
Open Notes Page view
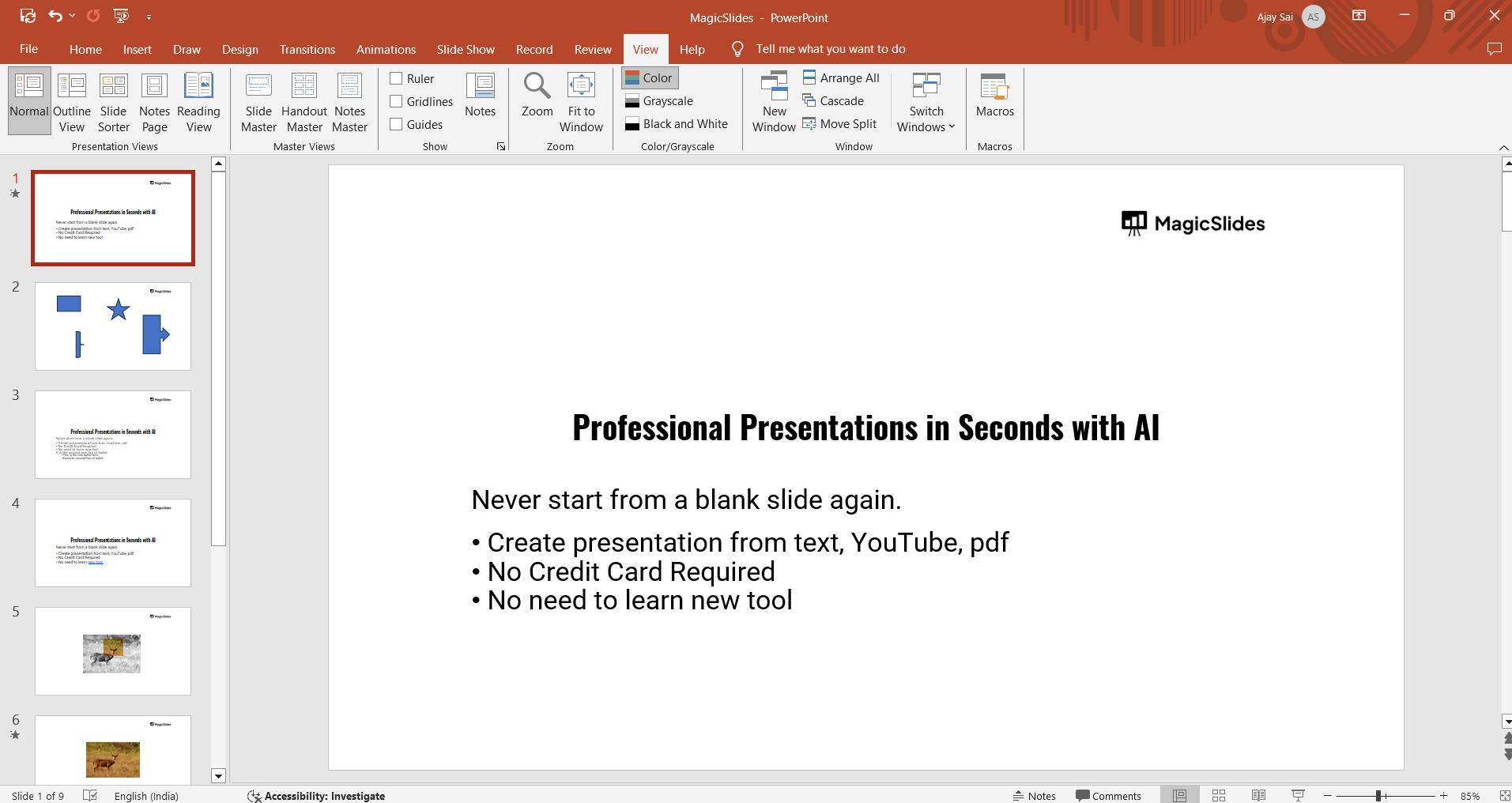pyautogui.click(x=154, y=101)
